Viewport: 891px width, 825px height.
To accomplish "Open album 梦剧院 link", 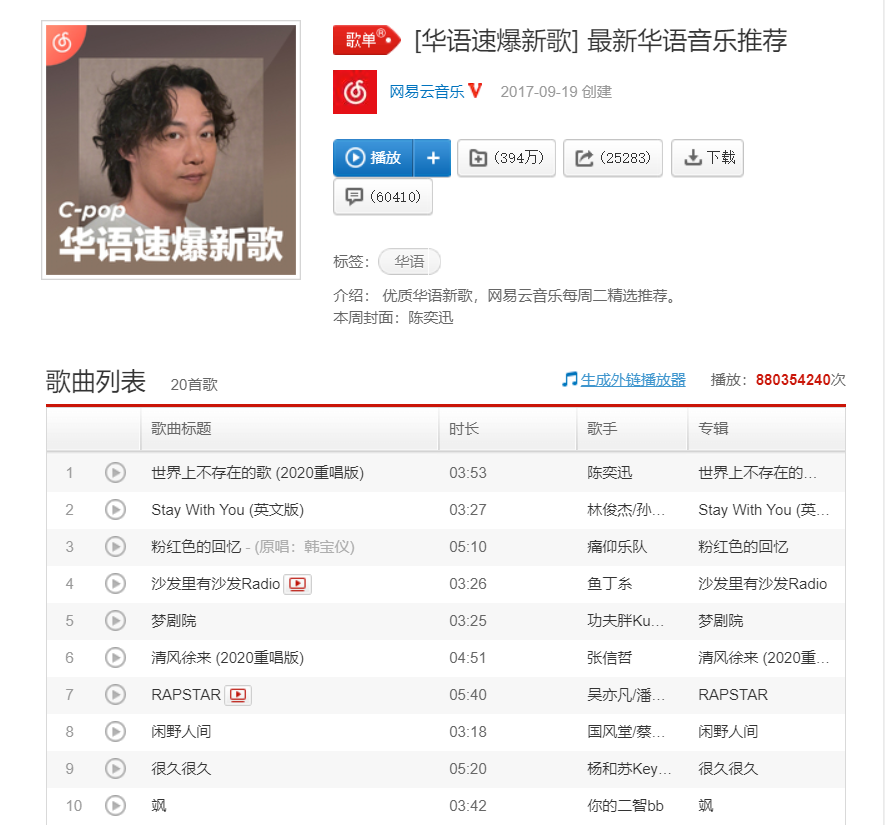I will pos(721,621).
